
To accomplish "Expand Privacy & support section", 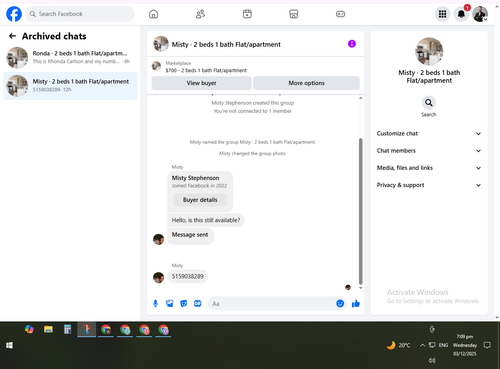I will point(429,185).
